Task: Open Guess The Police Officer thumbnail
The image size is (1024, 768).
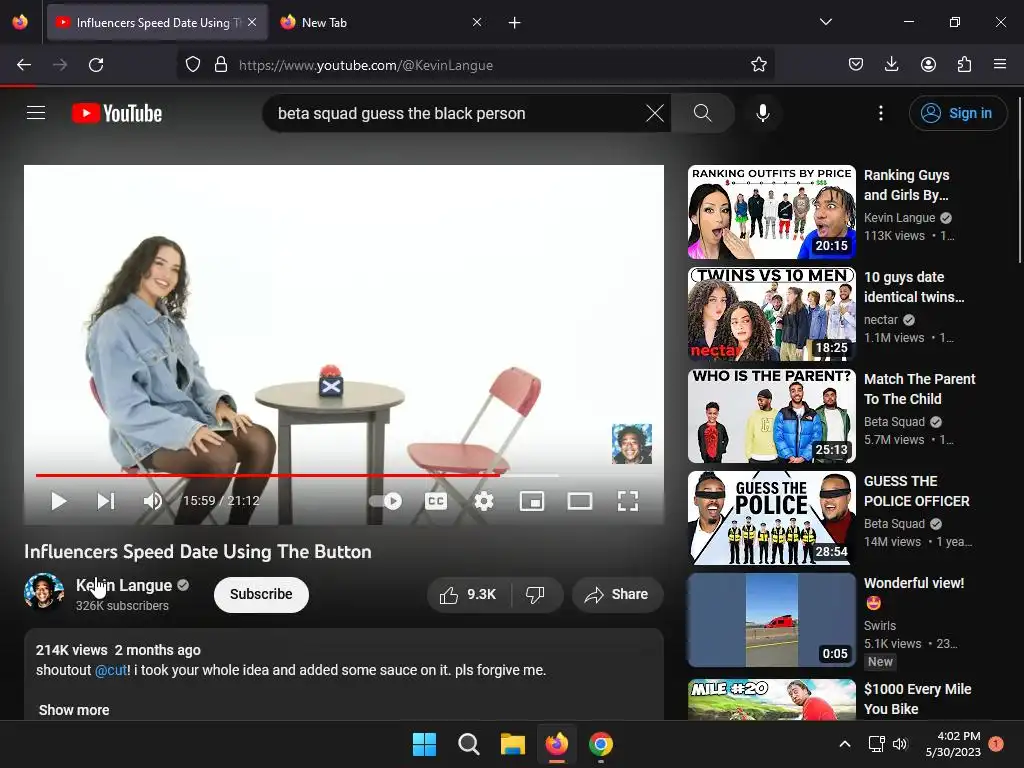Action: (771, 517)
